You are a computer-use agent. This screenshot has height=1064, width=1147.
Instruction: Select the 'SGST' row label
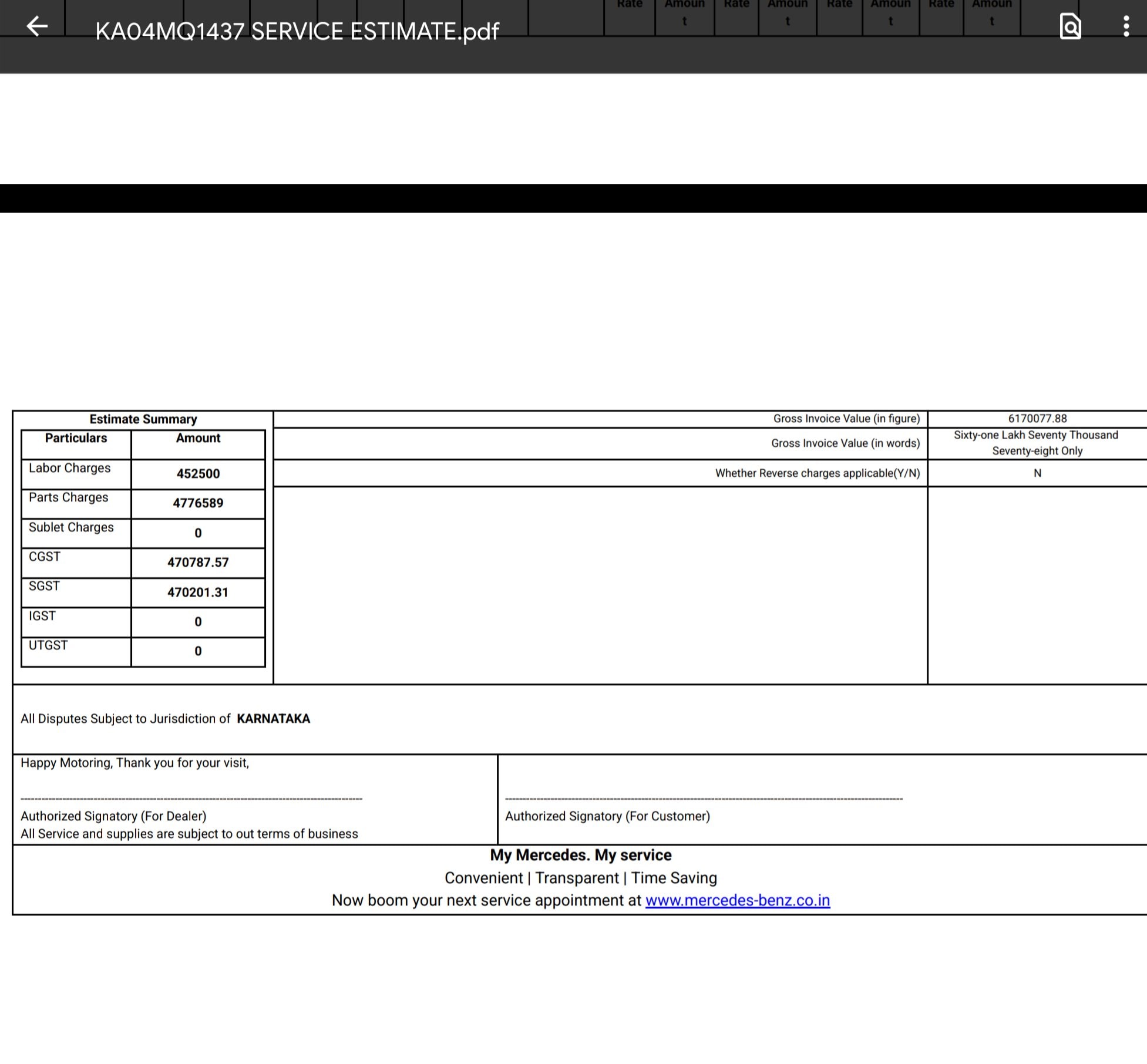[44, 586]
